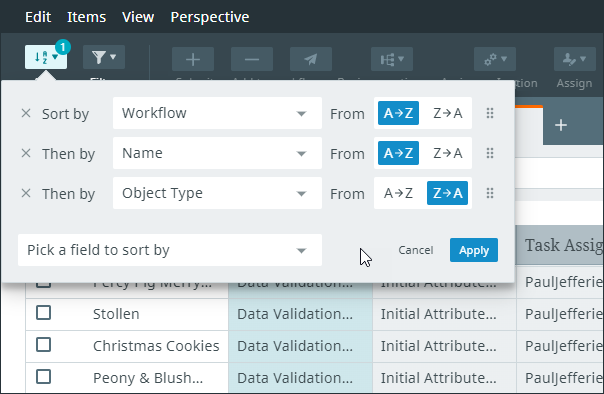The height and width of the screenshot is (394, 604).
Task: Open the Pick a field to sort by dropdown
Action: click(x=170, y=250)
